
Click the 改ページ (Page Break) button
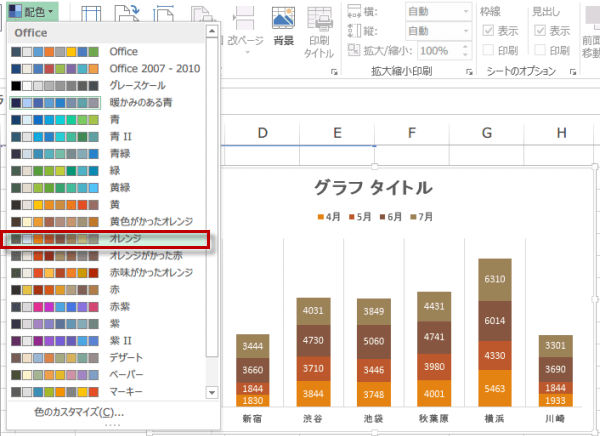point(246,40)
